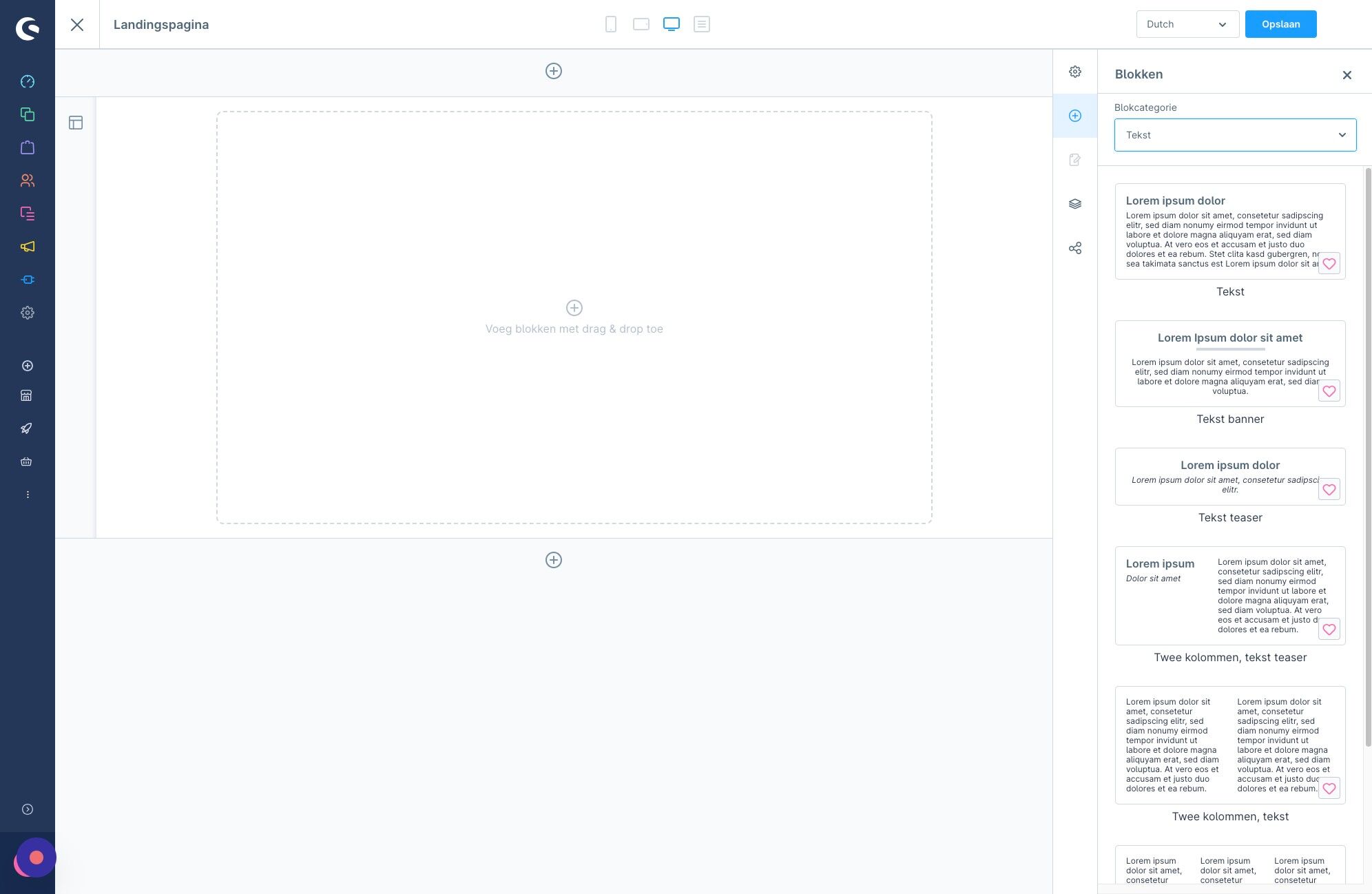Close the Blokken panel

1347,75
